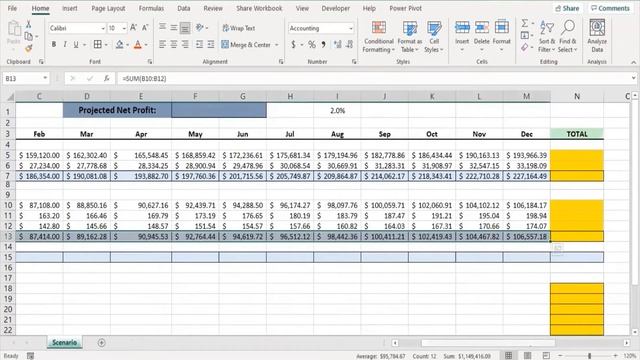This screenshot has width=640, height=360.
Task: Select the Scenario sheet tab
Action: coord(64,342)
